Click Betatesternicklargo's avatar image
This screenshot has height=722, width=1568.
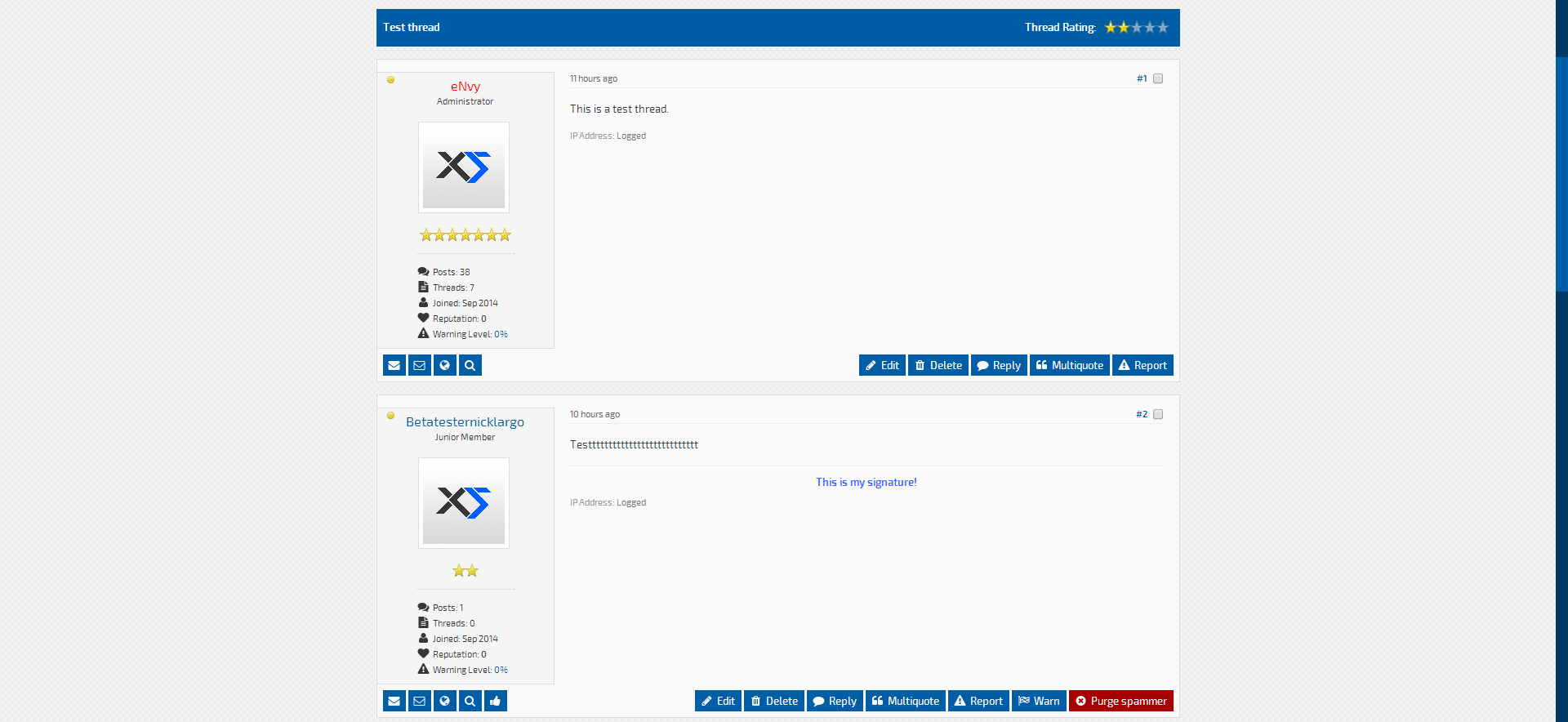464,503
